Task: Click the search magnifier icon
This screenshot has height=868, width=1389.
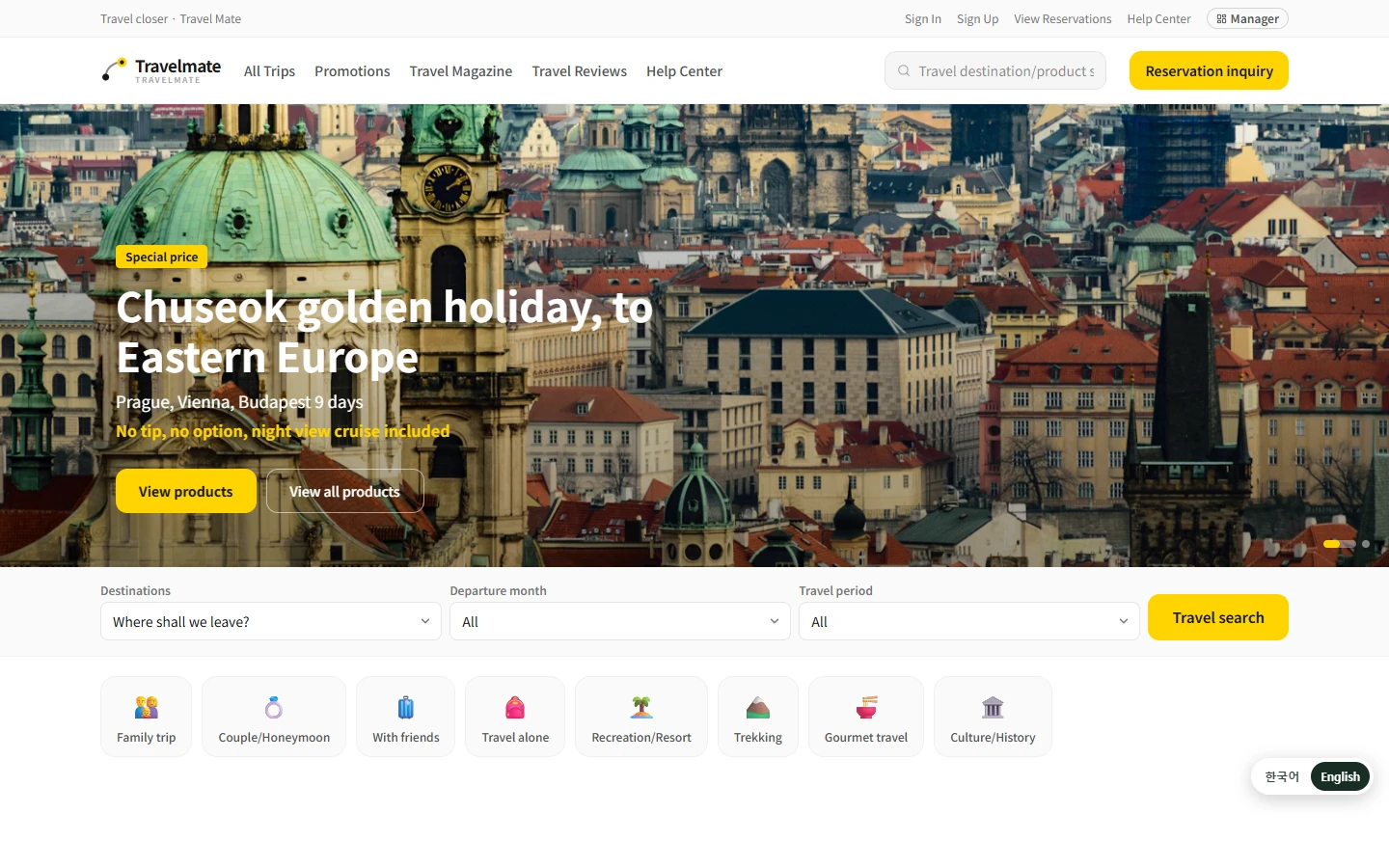Action: [904, 70]
